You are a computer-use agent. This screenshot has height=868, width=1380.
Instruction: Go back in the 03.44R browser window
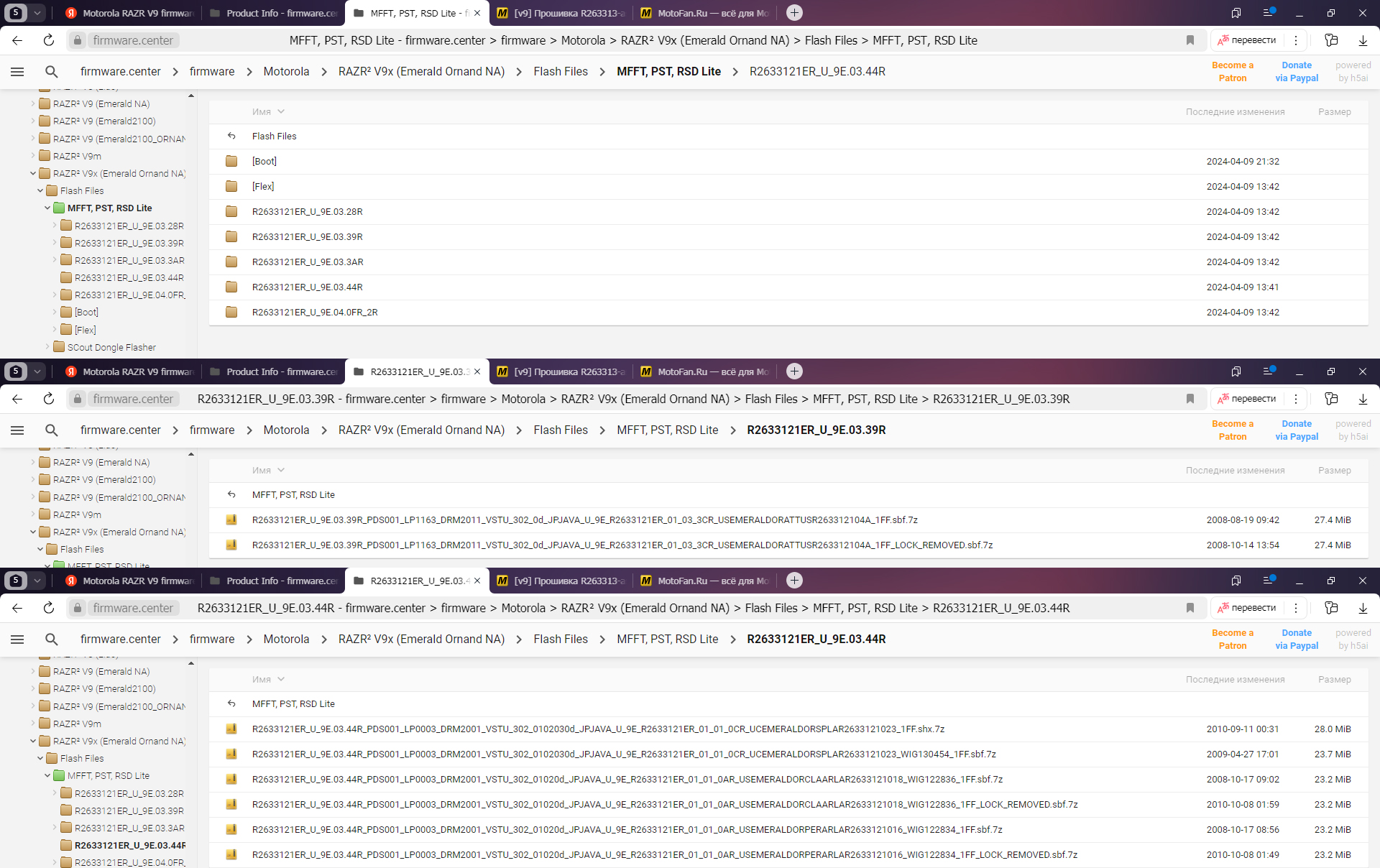[17, 608]
